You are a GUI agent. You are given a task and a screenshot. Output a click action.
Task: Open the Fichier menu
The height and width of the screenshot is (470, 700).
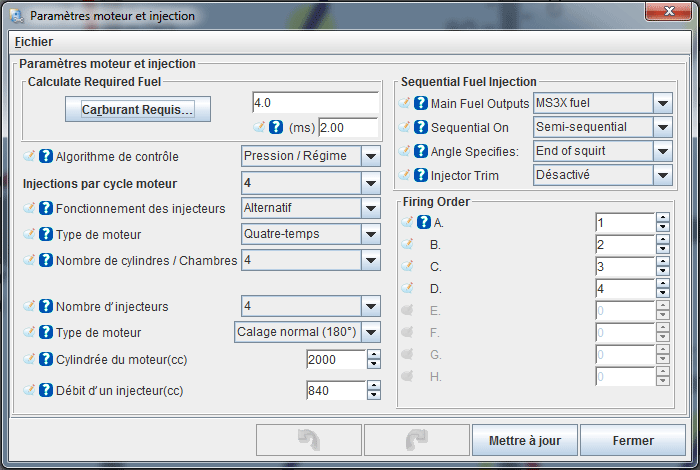34,42
